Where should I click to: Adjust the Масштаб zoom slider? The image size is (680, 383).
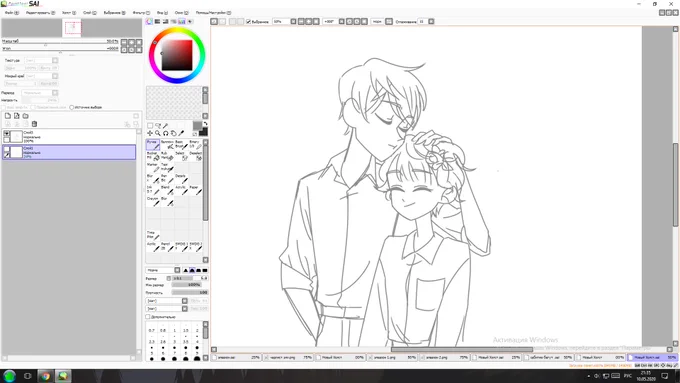pos(60,43)
